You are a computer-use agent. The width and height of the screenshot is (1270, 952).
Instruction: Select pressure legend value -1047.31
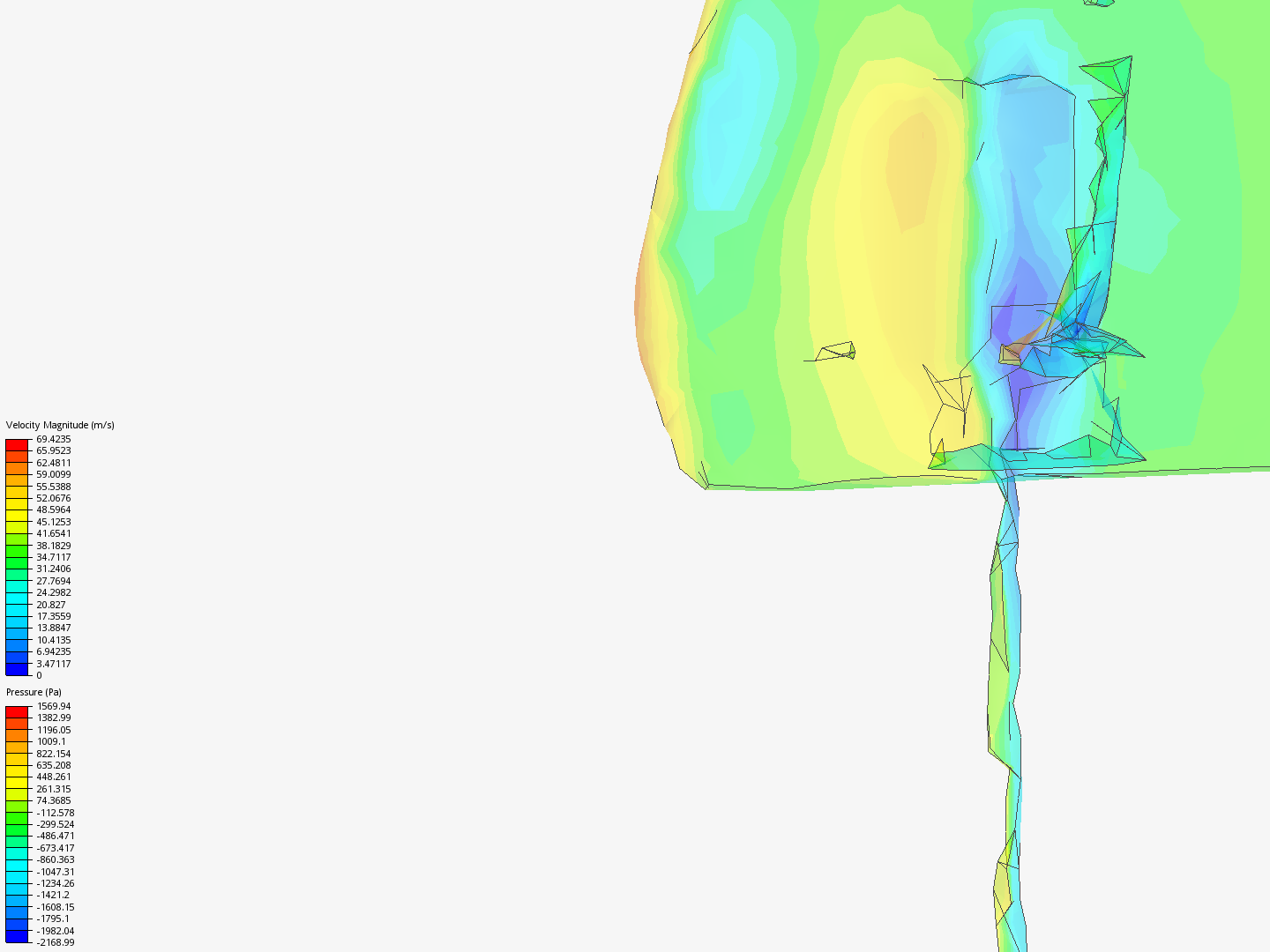pos(56,872)
